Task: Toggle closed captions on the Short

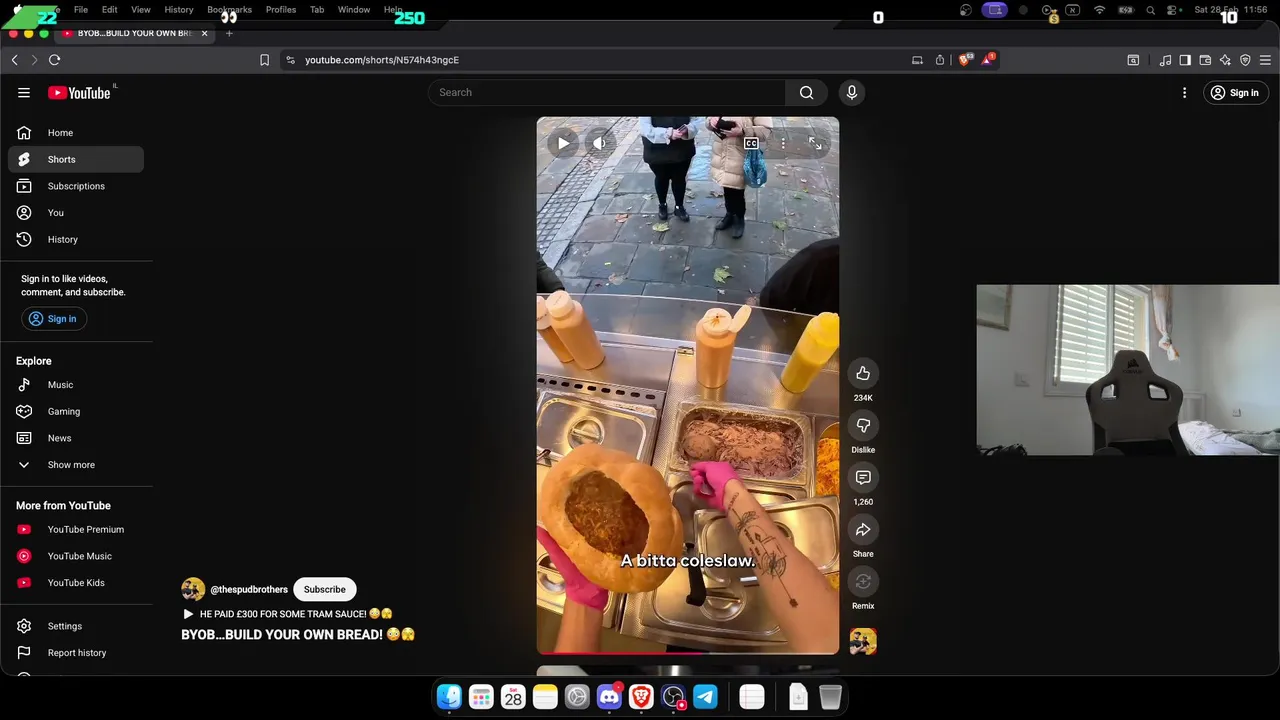Action: tap(751, 143)
